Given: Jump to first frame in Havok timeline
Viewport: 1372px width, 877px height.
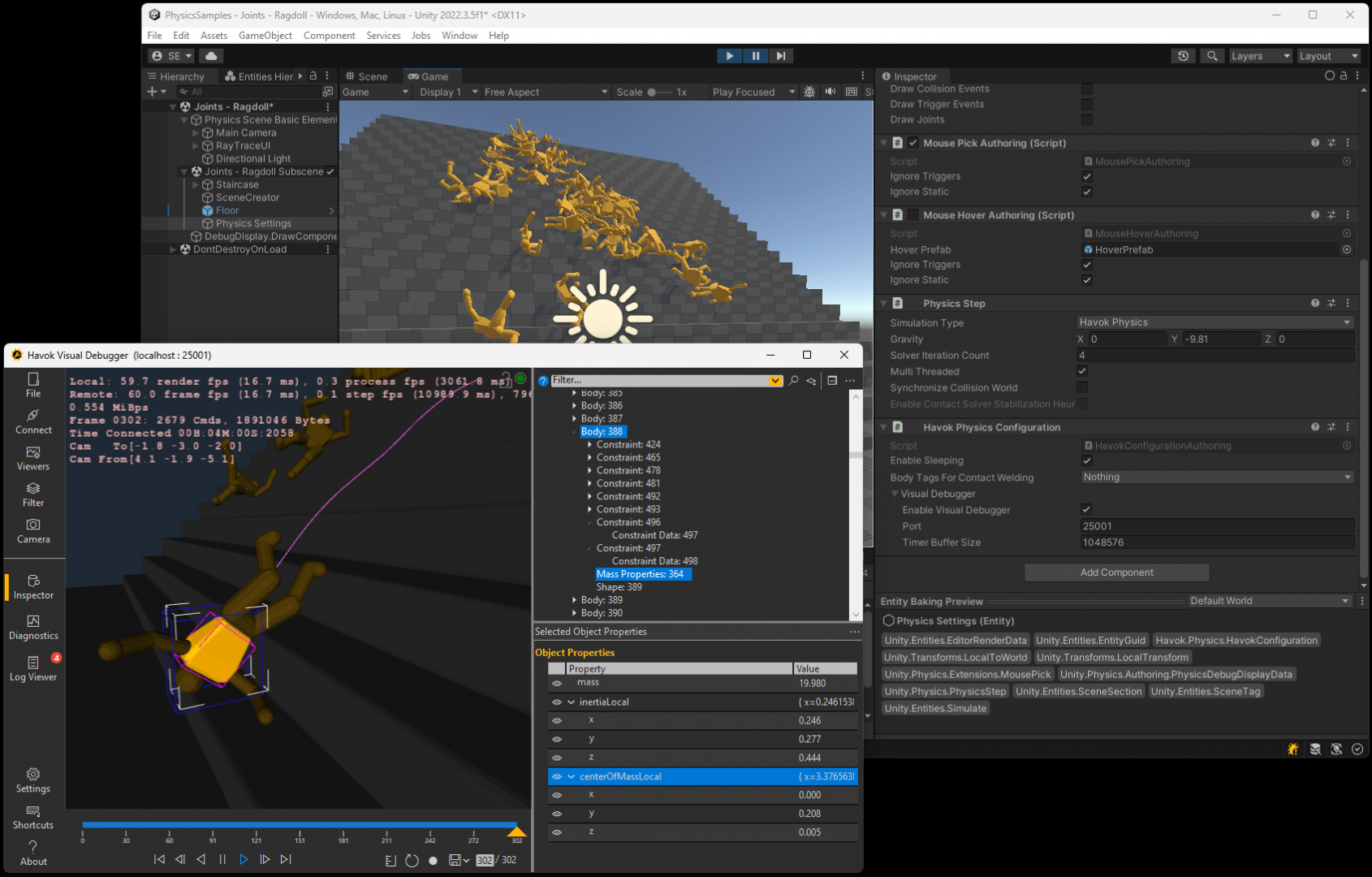Looking at the screenshot, I should tap(159, 859).
